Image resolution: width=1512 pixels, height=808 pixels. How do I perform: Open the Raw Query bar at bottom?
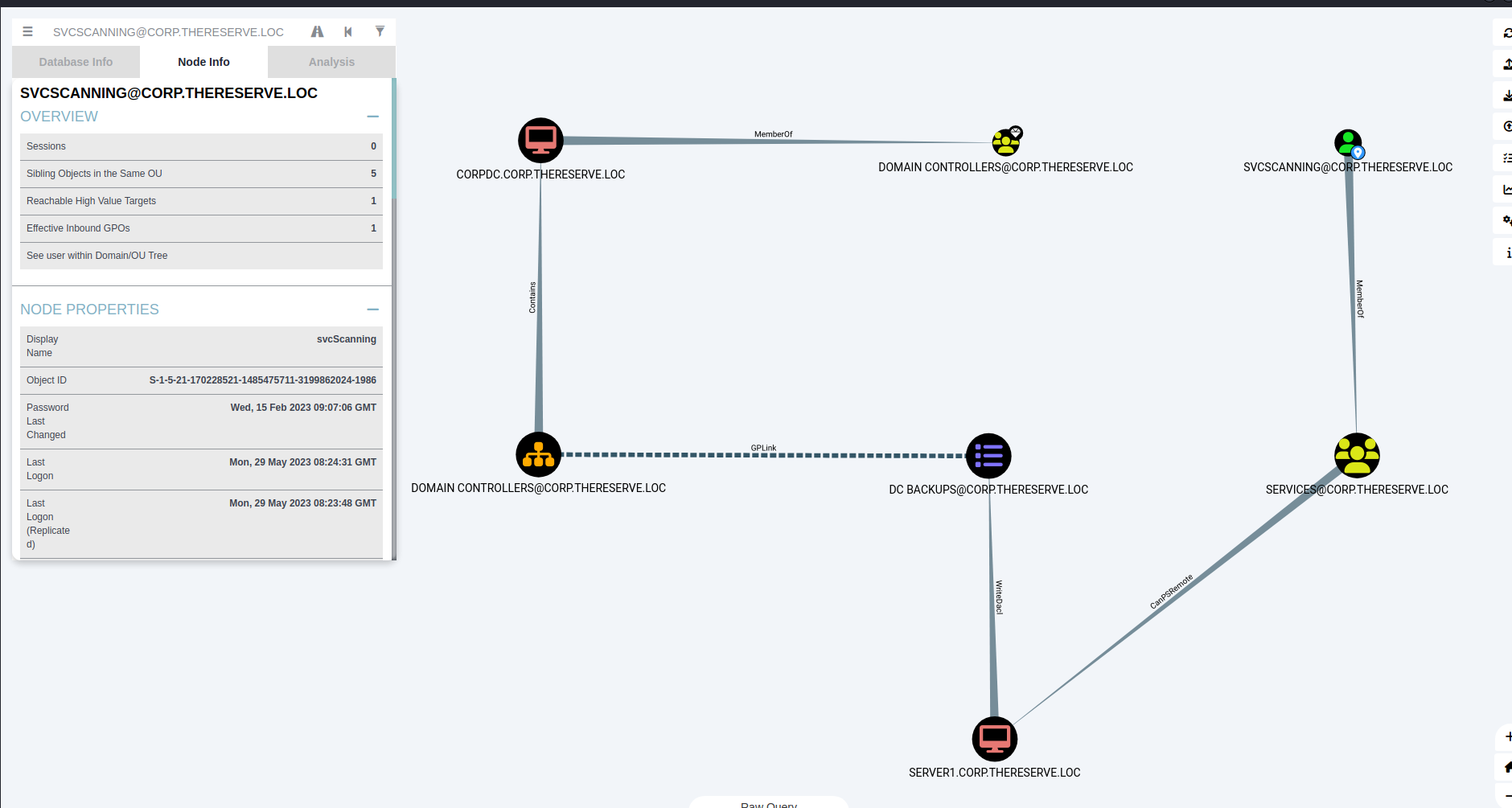(x=769, y=802)
